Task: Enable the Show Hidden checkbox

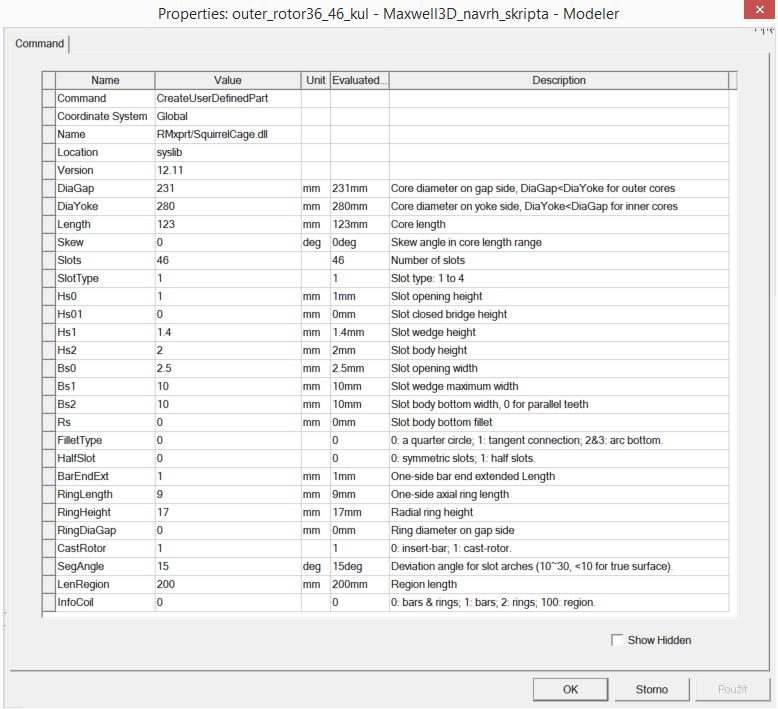Action: [x=617, y=640]
